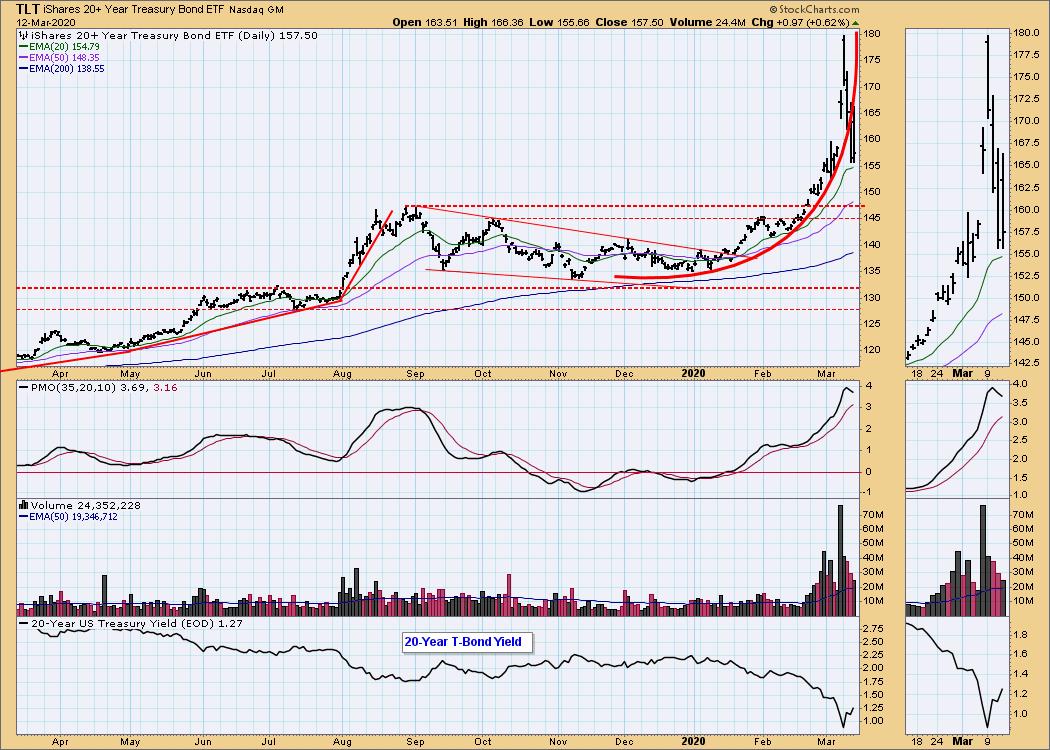Image resolution: width=1050 pixels, height=750 pixels.
Task: Click the High 166.36 value
Action: [493, 22]
